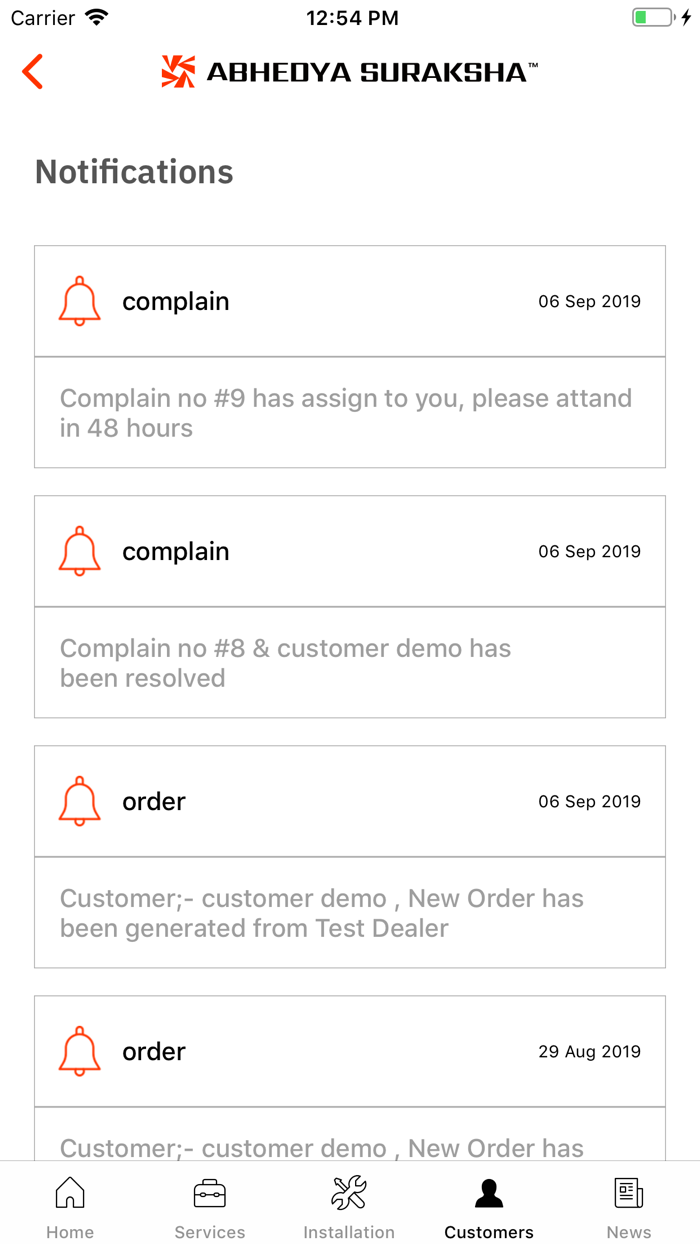Open 06 Sep 'New Order has been generated' message
Viewport: 700px width, 1244px height.
point(322,913)
